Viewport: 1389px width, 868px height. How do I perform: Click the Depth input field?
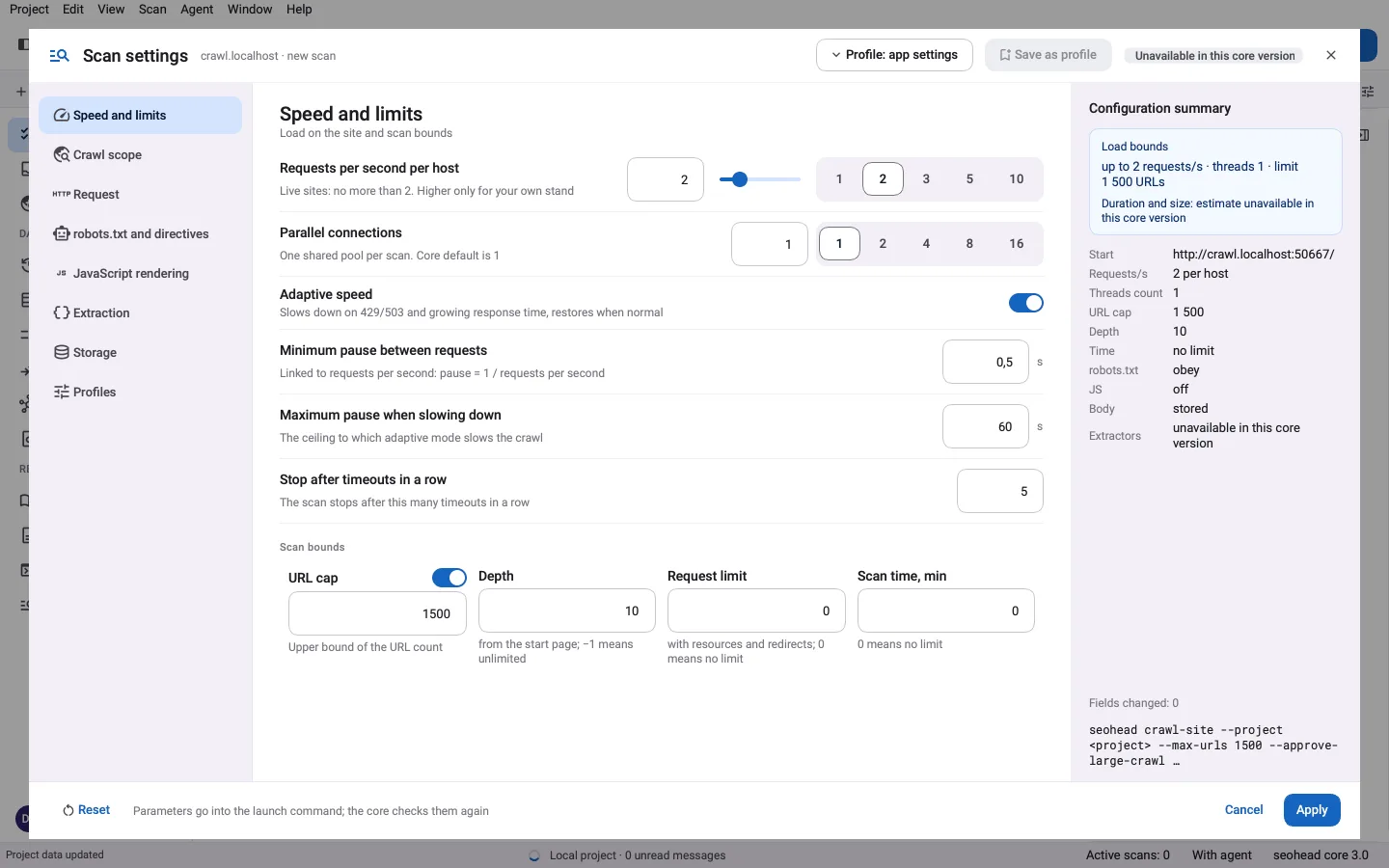(x=567, y=611)
